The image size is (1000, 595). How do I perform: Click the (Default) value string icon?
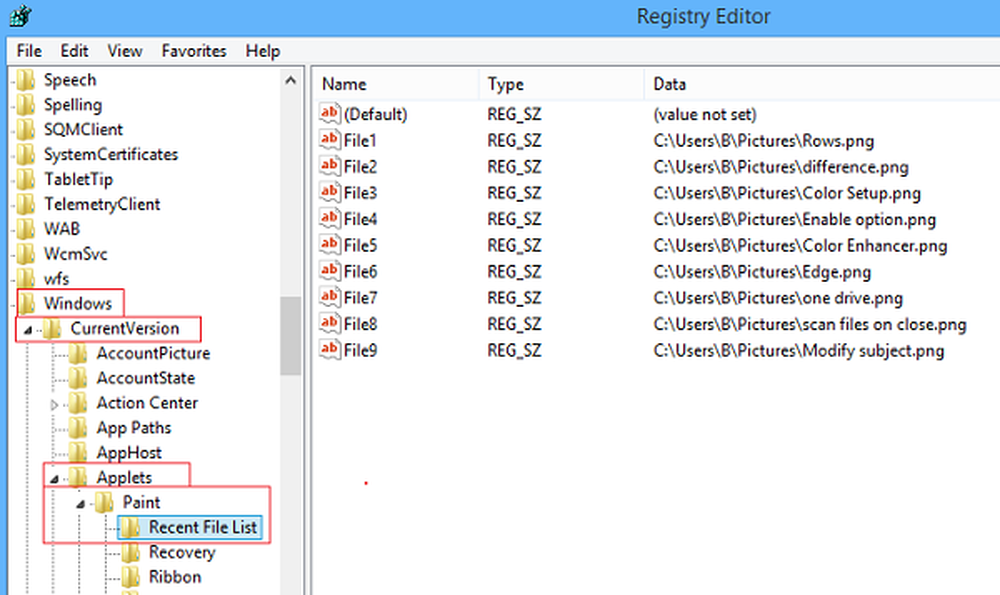coord(330,114)
